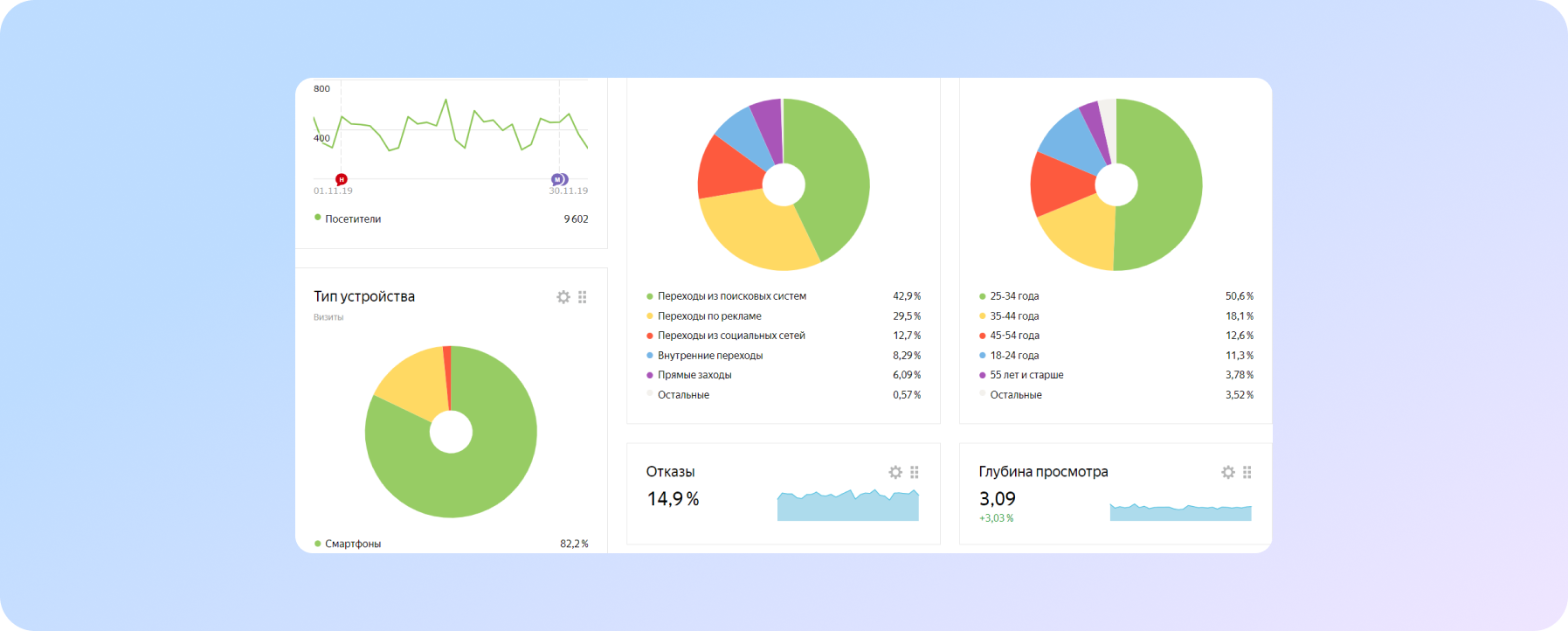
Task: Click purple marker near 30.11.19 on chart
Action: [559, 179]
